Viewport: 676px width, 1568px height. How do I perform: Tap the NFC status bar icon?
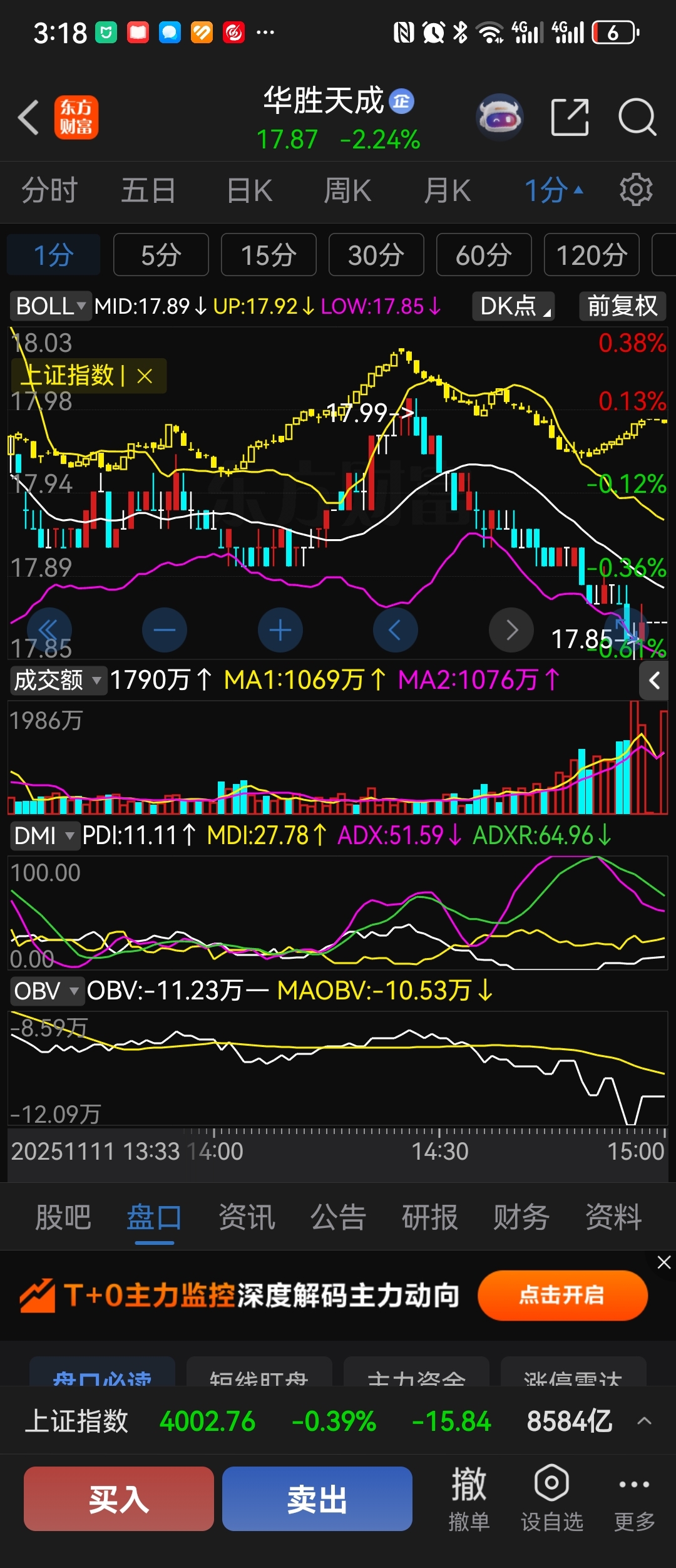404,32
